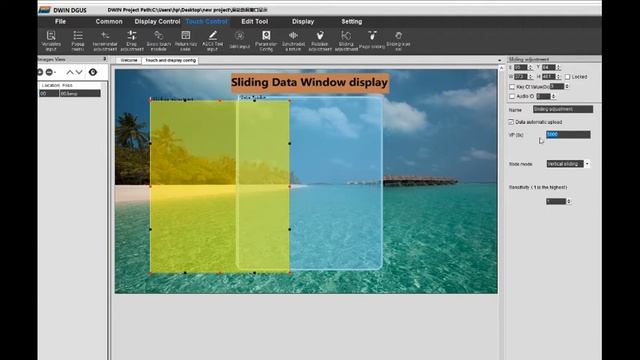Open the document tabs list dropdown arrow
This screenshot has height=360, width=640.
coord(500,60)
